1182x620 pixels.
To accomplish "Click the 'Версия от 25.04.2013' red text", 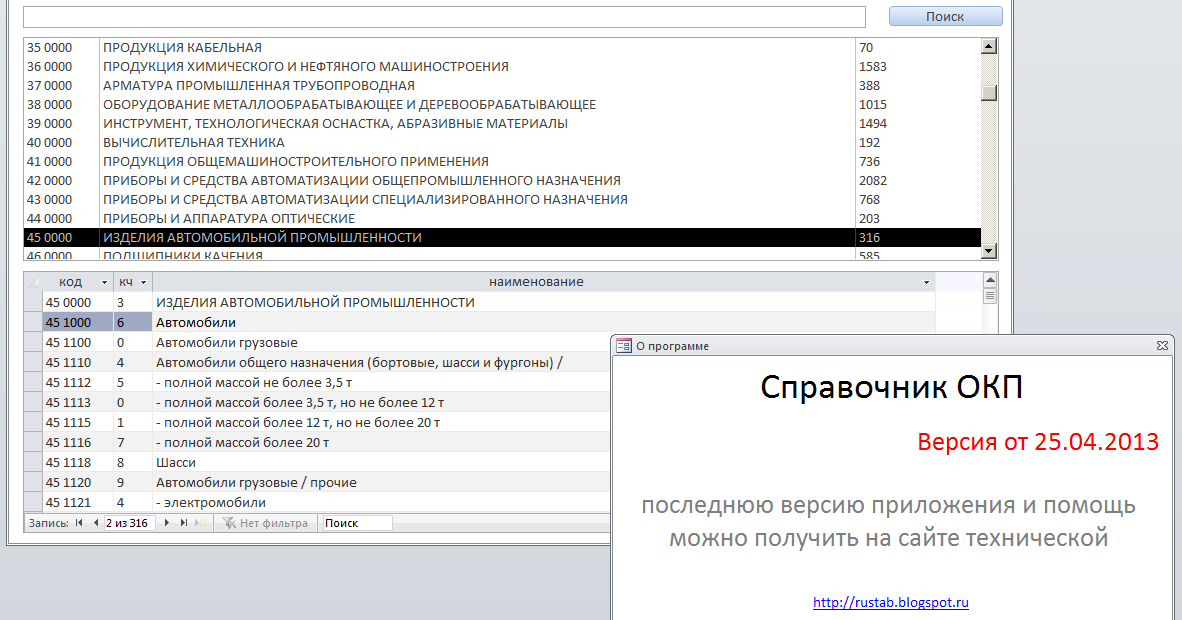I will (x=1038, y=441).
